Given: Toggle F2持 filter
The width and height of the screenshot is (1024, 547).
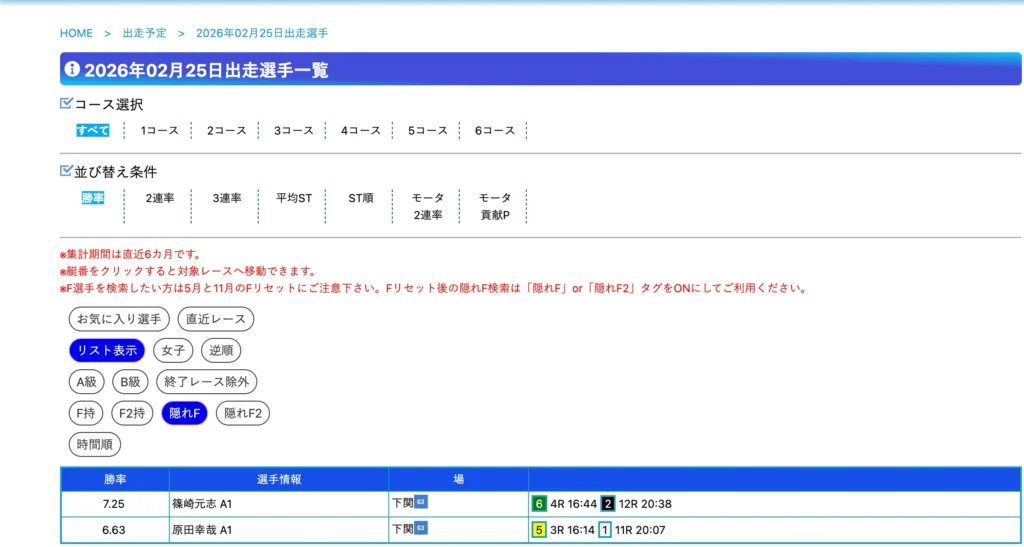Looking at the screenshot, I should tap(132, 413).
